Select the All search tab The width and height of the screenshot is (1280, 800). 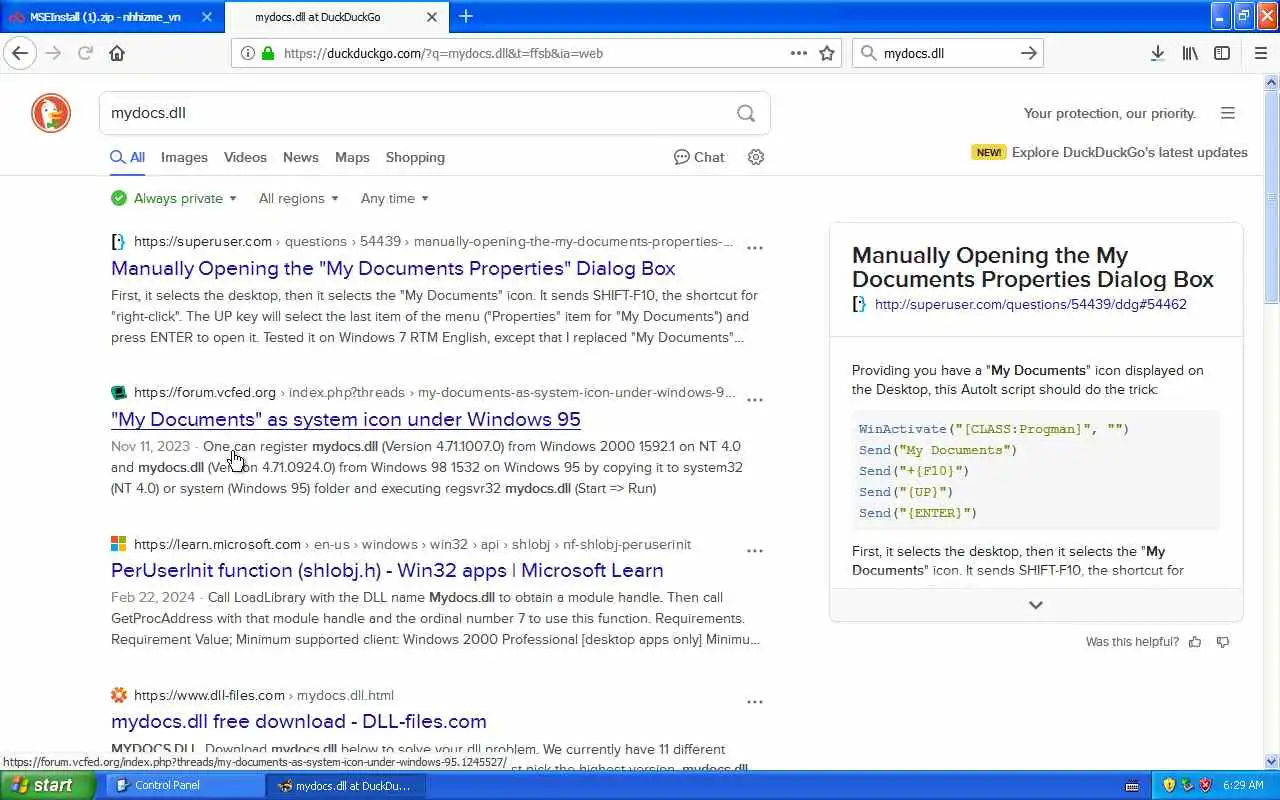pyautogui.click(x=128, y=157)
